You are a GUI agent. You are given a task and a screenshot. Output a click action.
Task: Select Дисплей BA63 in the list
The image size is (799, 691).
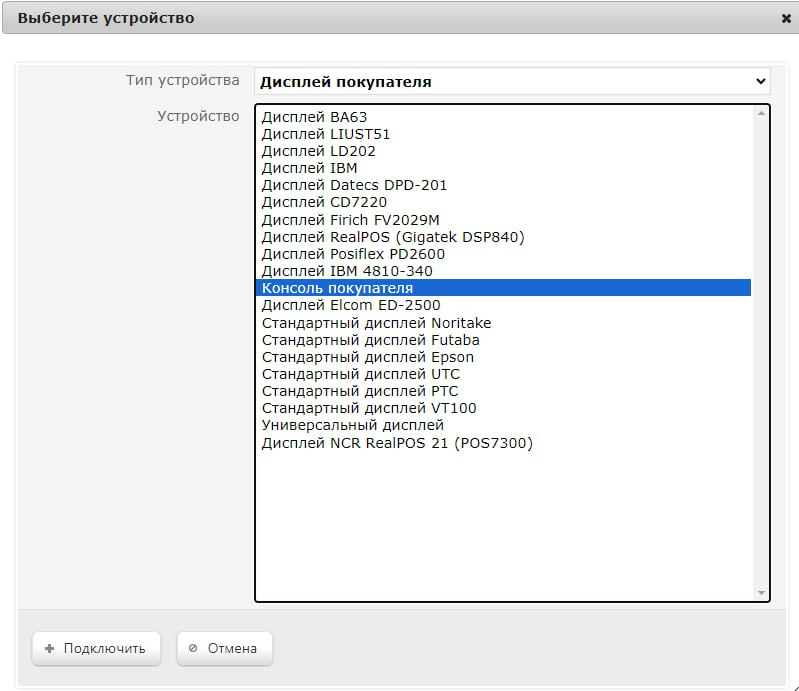(503, 117)
